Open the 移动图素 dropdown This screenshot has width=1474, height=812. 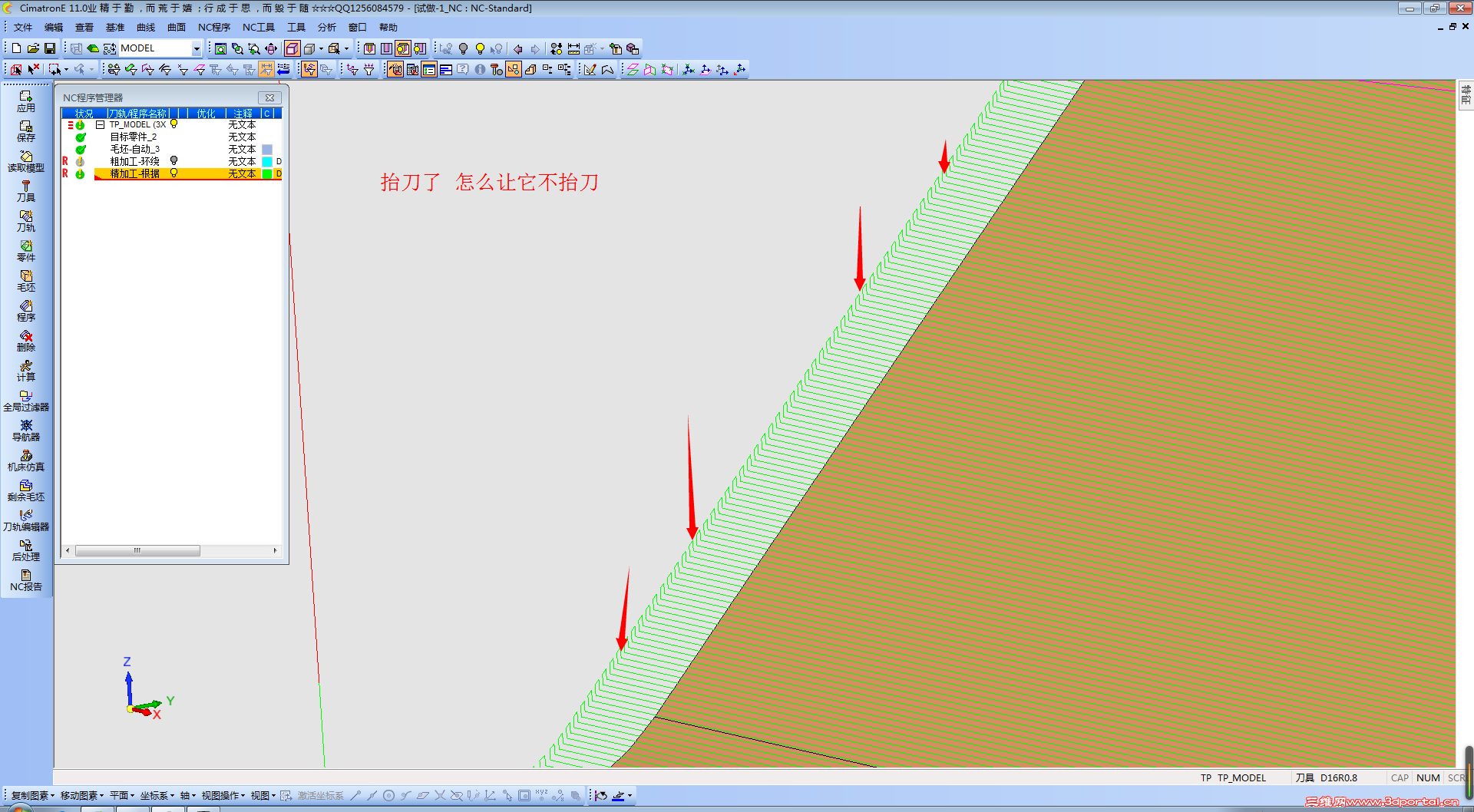[x=81, y=795]
